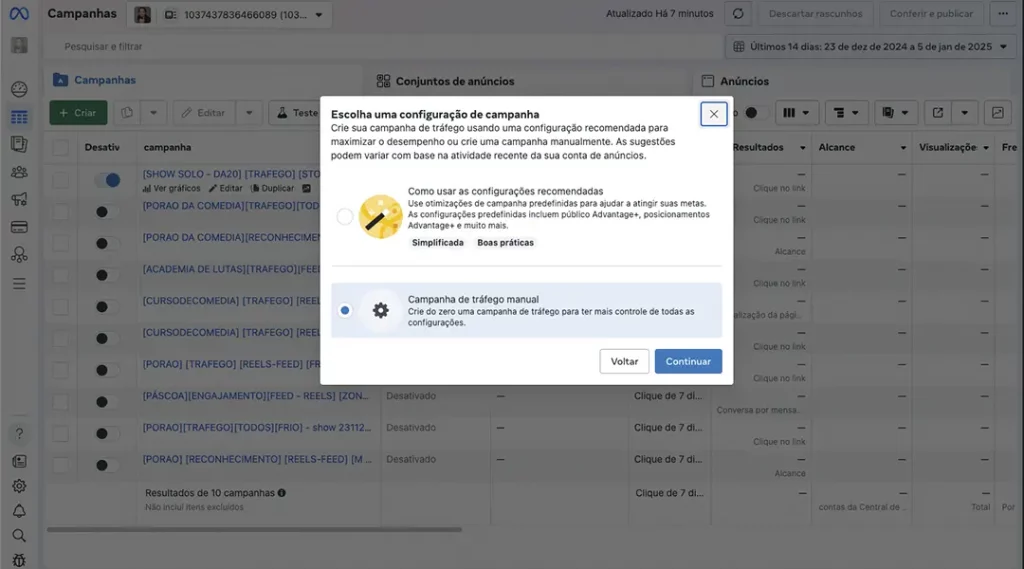Image resolution: width=1024 pixels, height=569 pixels.
Task: Open the settings gear in the sidebar
Action: (x=19, y=486)
